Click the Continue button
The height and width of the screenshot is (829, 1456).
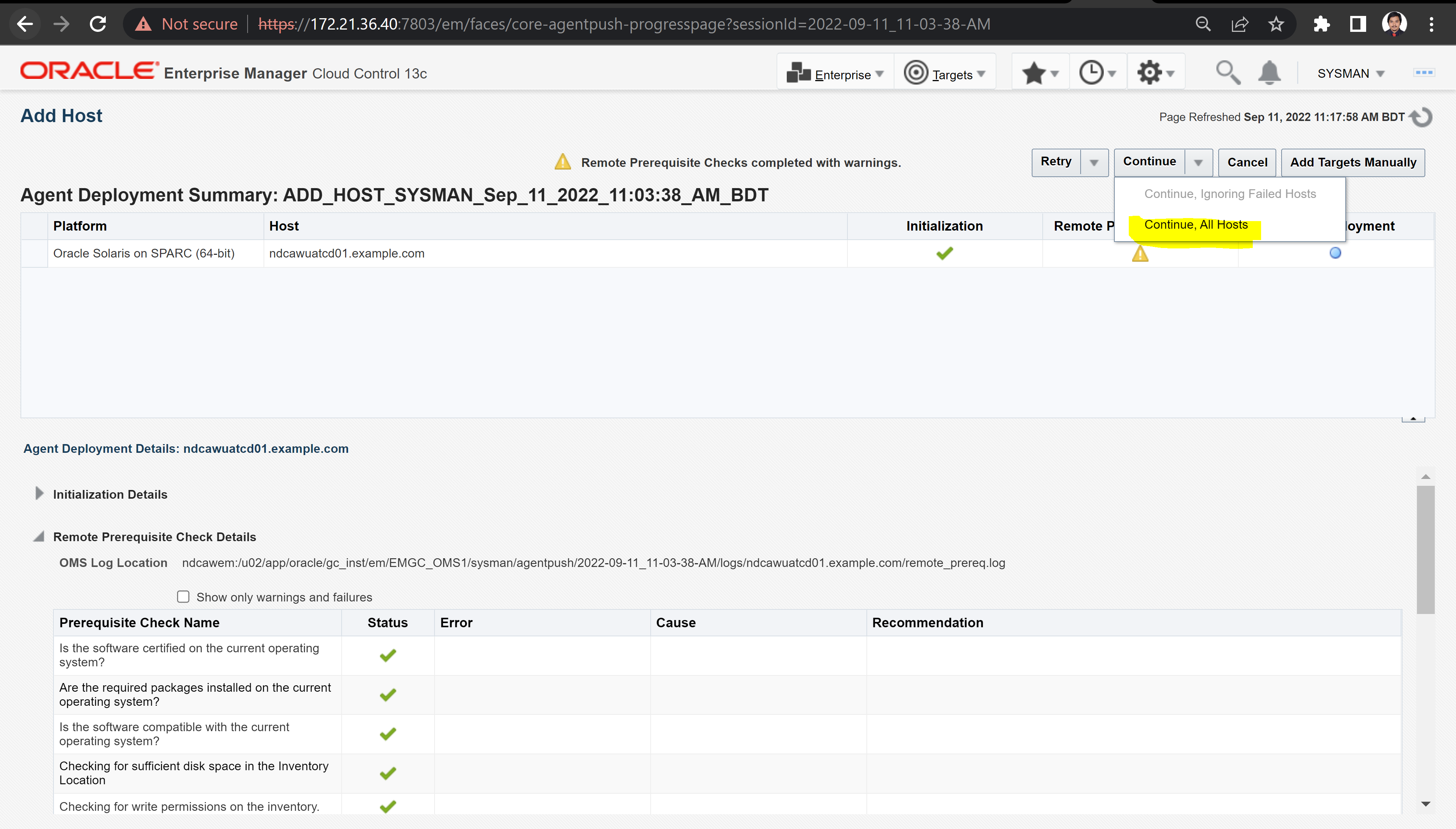click(x=1149, y=162)
